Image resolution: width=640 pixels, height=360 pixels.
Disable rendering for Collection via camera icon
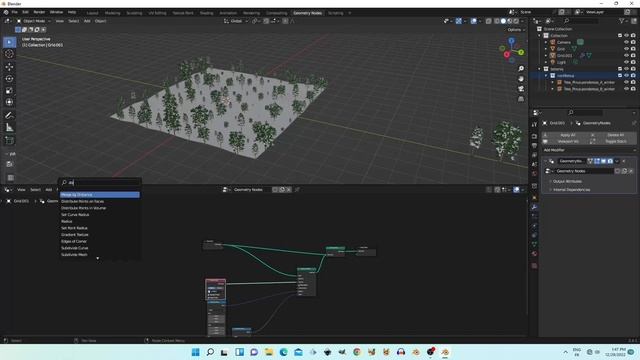click(x=633, y=36)
